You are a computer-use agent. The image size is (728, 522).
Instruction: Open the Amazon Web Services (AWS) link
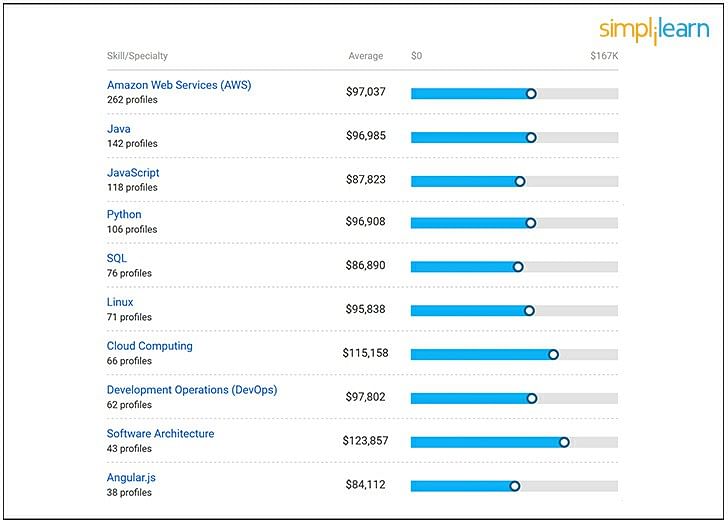point(179,85)
